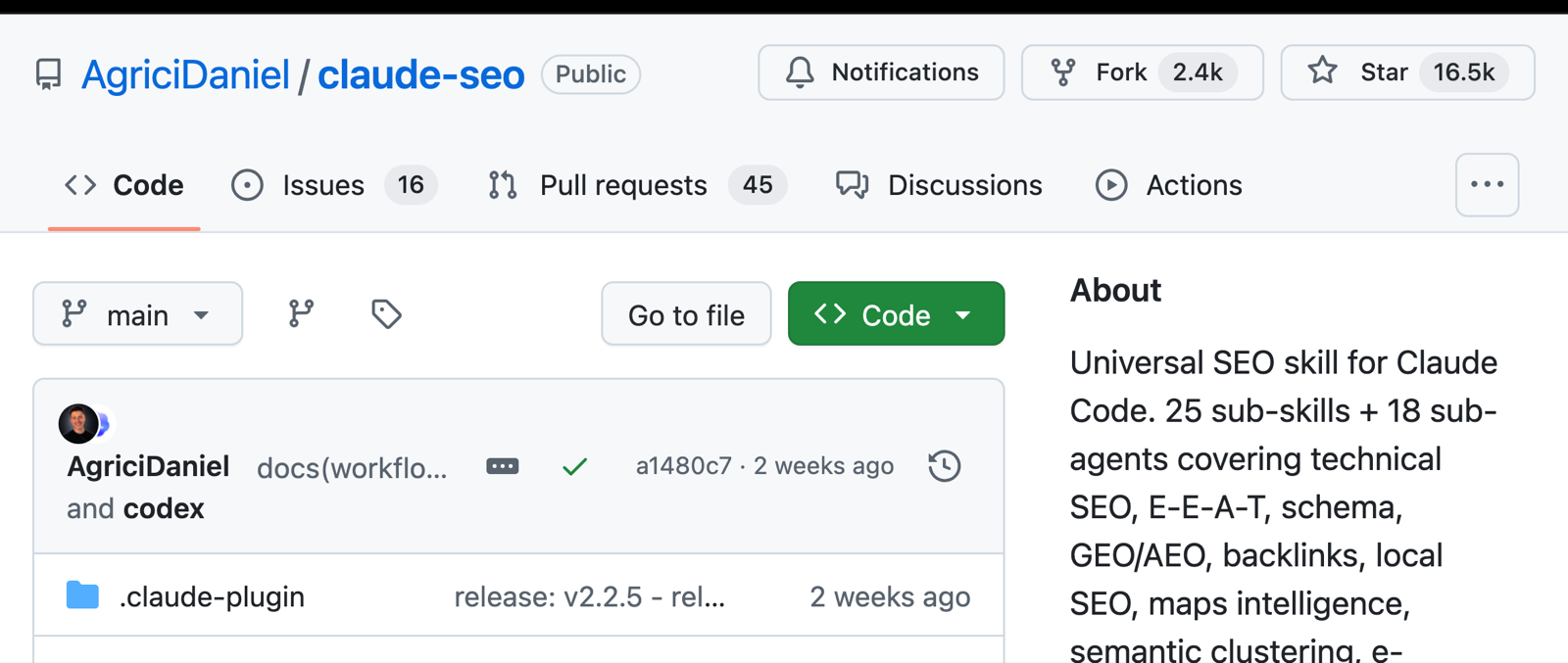Click the Pull requests count 45
This screenshot has height=663, width=1568.
click(x=758, y=185)
